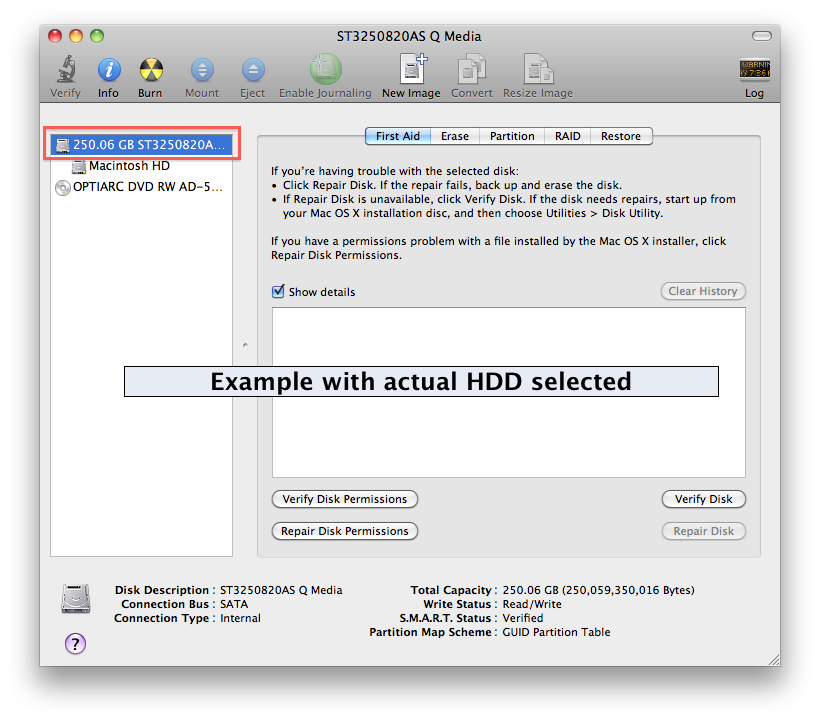Click the Resize Image toolbar icon
Screen dimensions: 820x721
coord(539,68)
